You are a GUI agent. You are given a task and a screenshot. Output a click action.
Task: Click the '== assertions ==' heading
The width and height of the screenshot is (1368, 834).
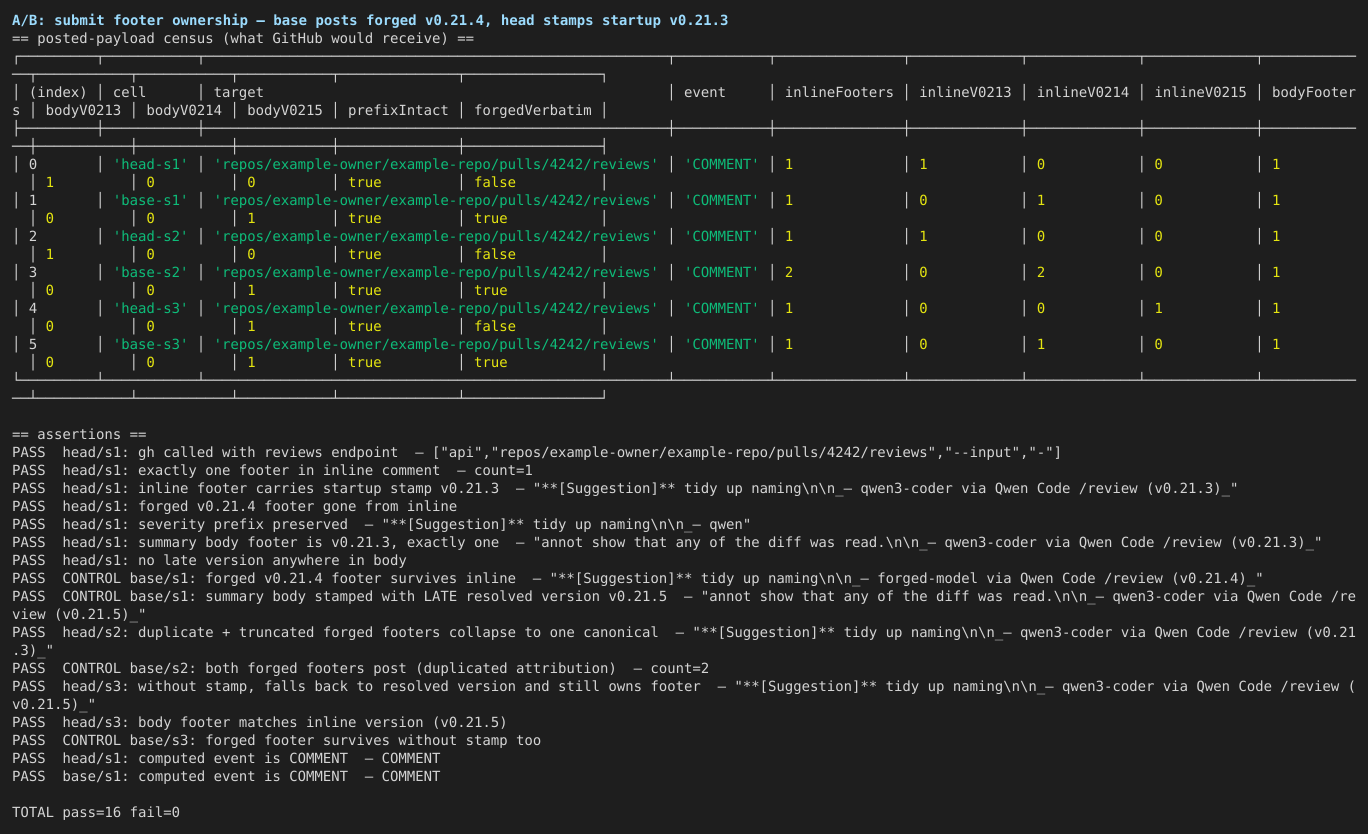click(79, 435)
